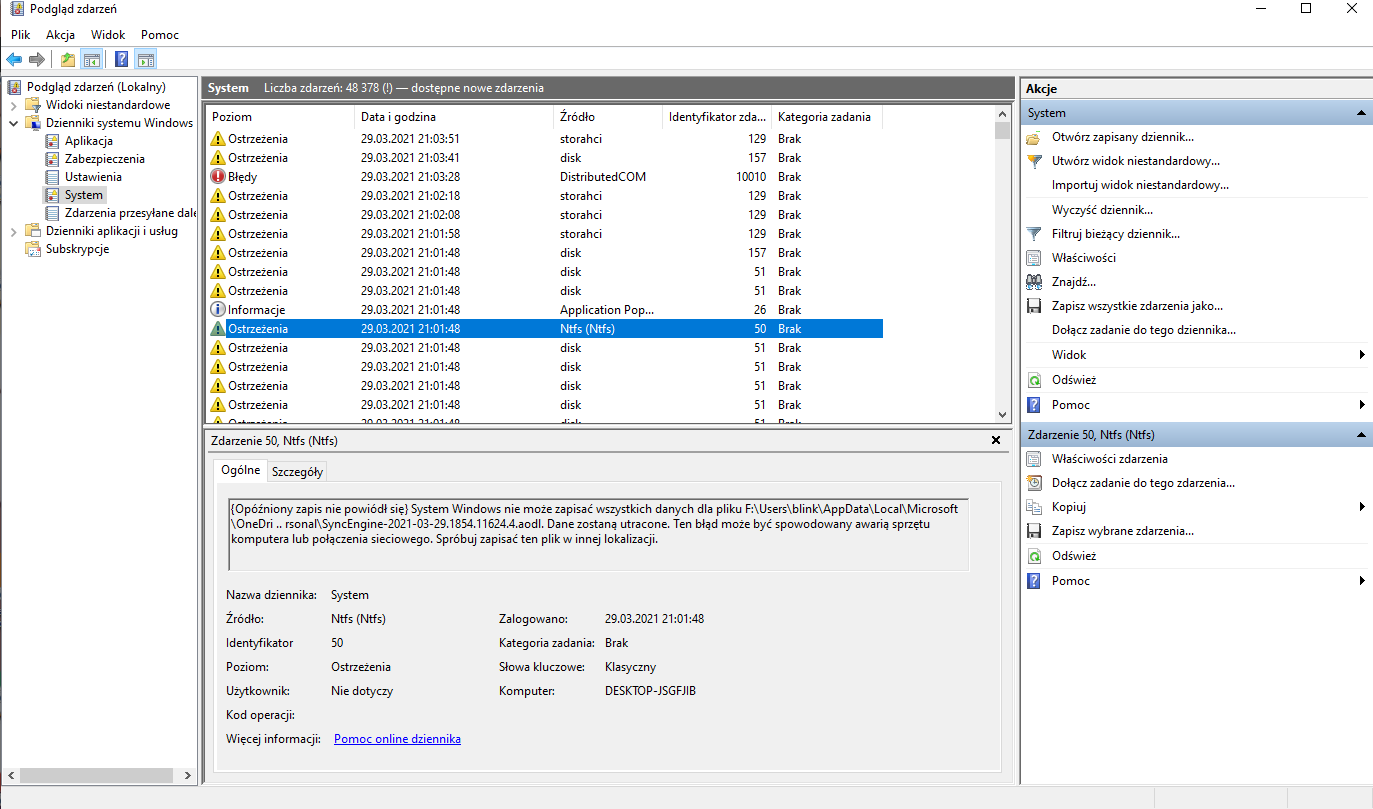Image resolution: width=1373 pixels, height=809 pixels.
Task: Expand the Widoki niestandardowe tree node
Action: 13,105
